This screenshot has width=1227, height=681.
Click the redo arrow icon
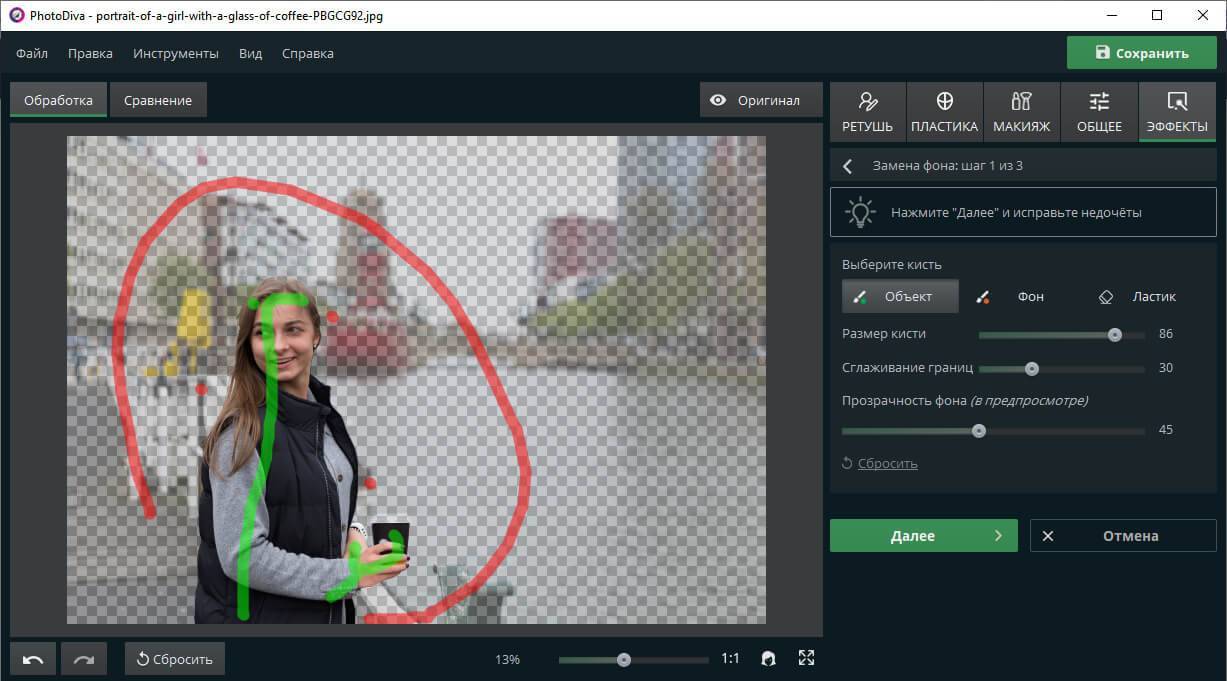pos(84,659)
